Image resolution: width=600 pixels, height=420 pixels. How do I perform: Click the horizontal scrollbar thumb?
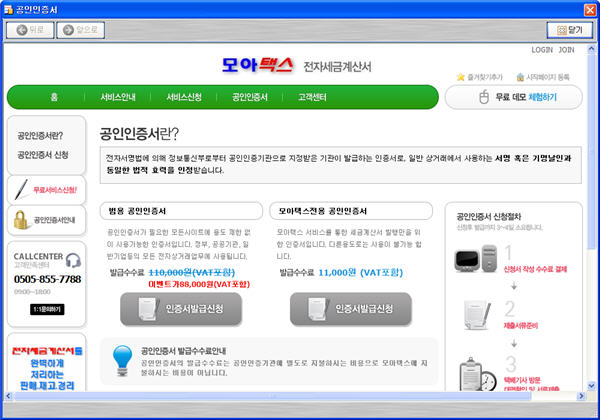tap(272, 396)
